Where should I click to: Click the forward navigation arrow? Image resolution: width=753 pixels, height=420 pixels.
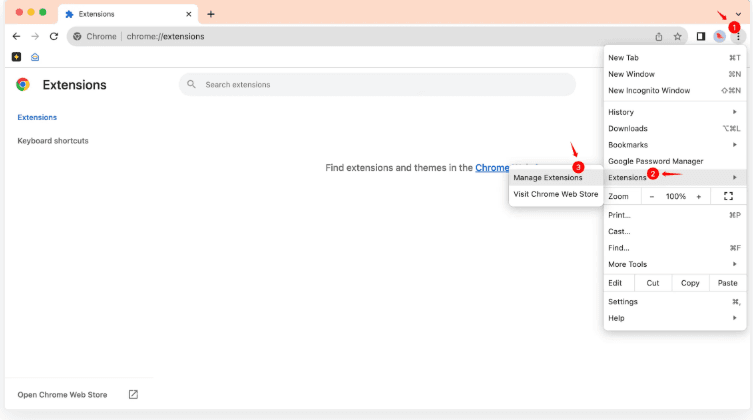tap(35, 36)
